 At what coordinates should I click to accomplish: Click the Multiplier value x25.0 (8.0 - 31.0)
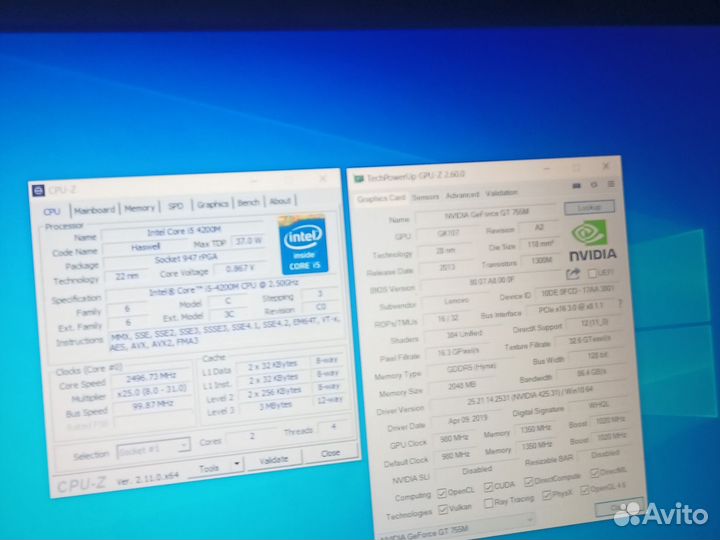coord(152,392)
